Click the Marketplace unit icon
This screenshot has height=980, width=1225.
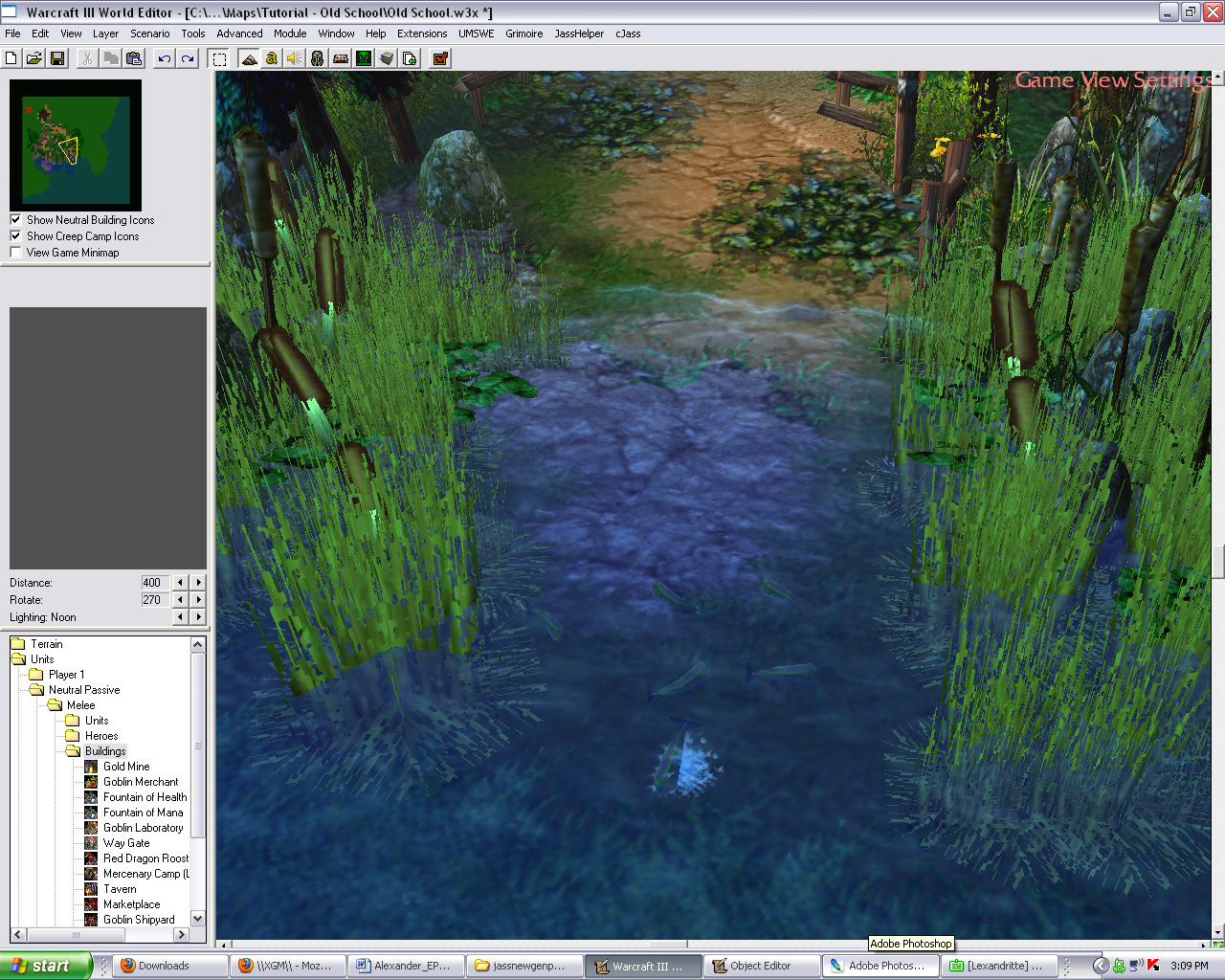pos(91,904)
